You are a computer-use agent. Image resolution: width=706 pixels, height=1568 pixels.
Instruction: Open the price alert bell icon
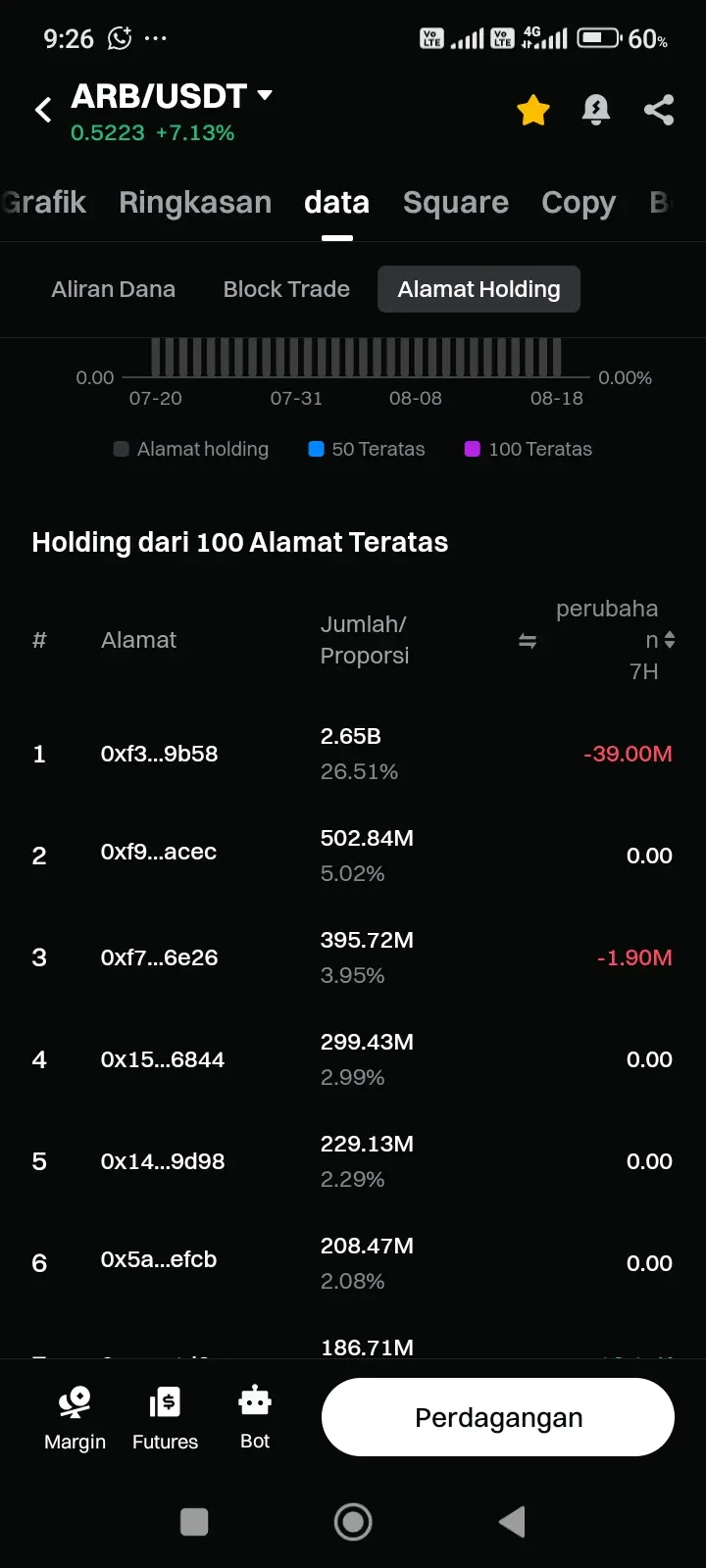[596, 110]
